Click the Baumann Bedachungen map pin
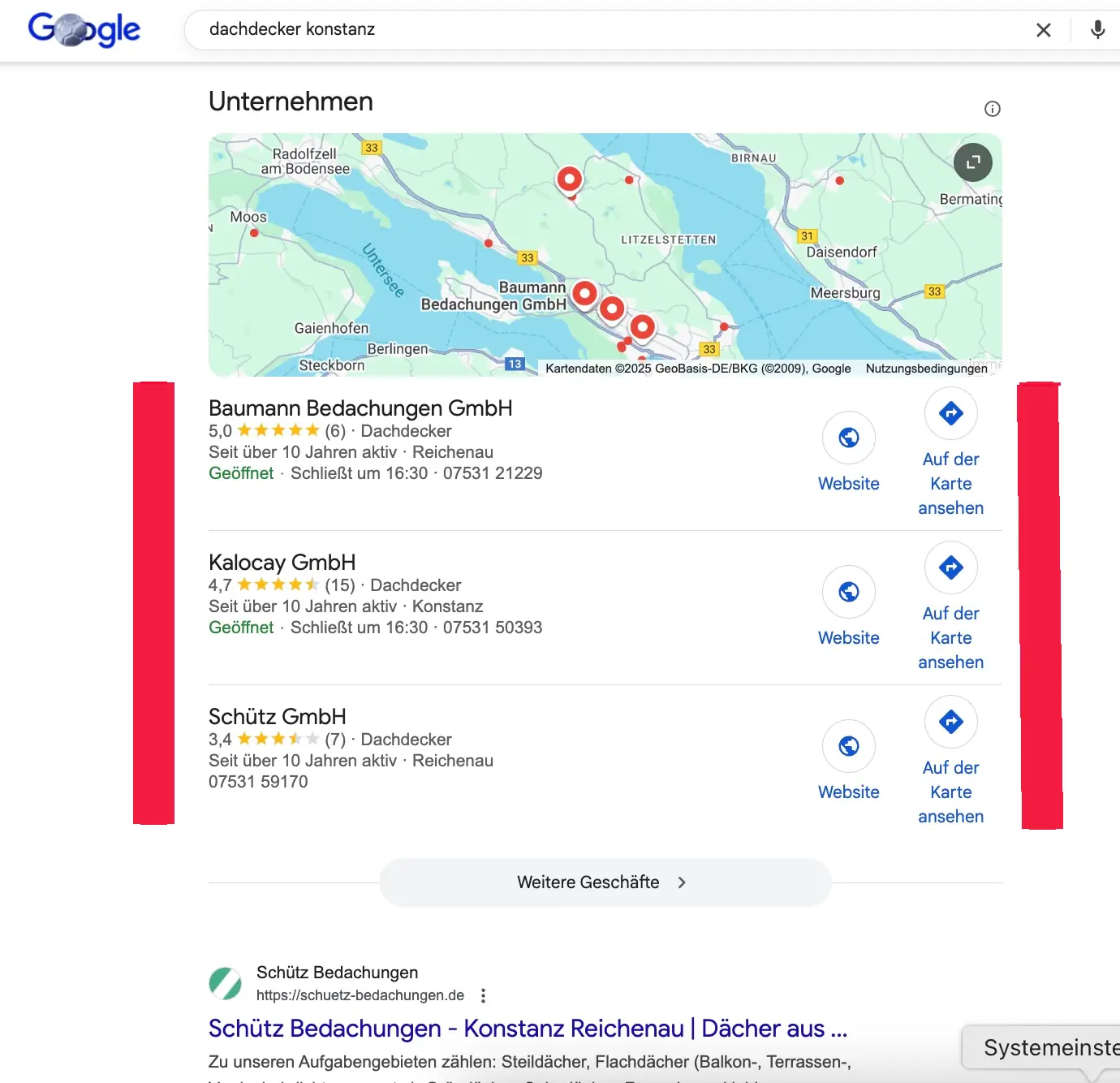Image resolution: width=1120 pixels, height=1083 pixels. (x=584, y=295)
